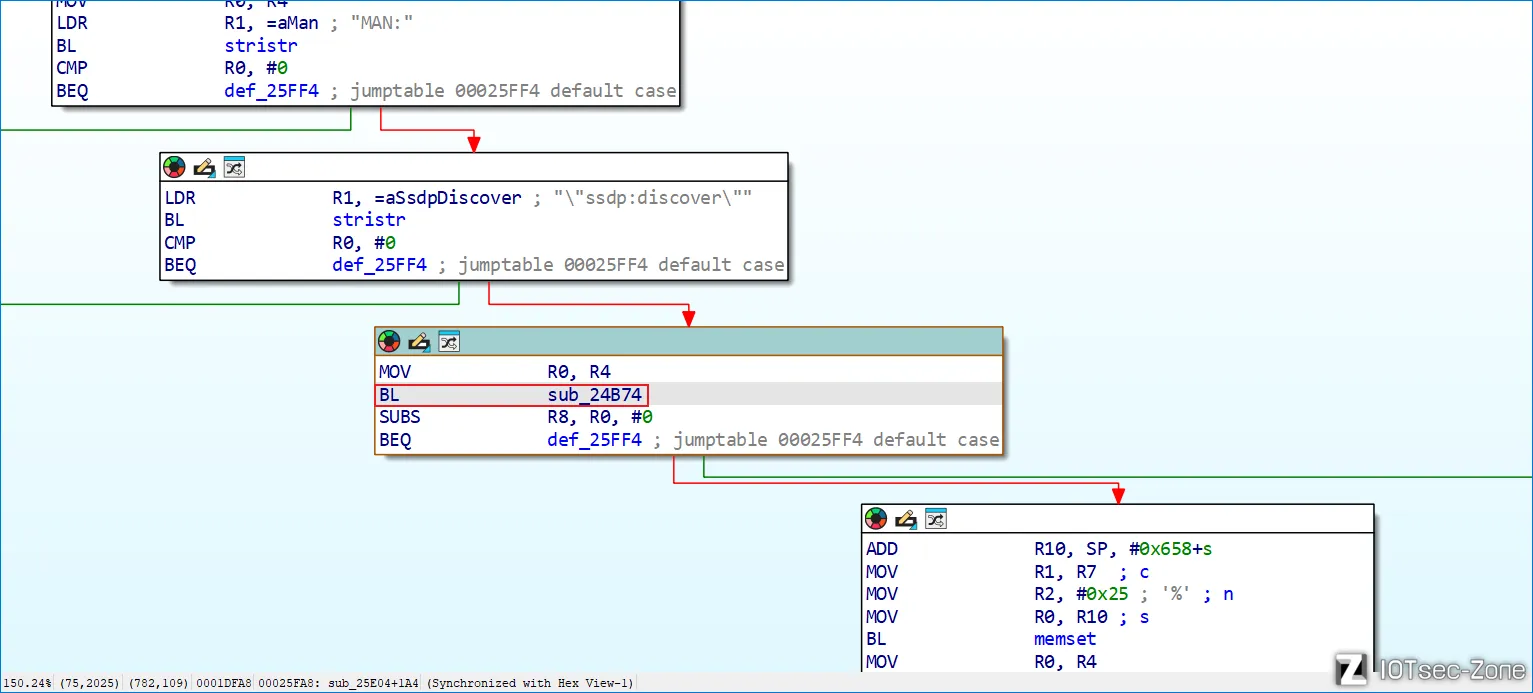
Task: Click the pencil icon of the memset block
Action: click(906, 518)
